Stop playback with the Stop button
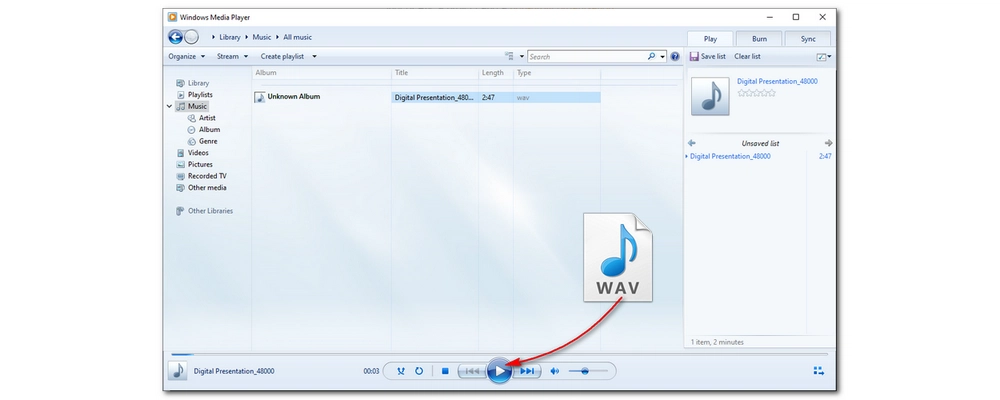The height and width of the screenshot is (400, 1000). click(x=445, y=371)
